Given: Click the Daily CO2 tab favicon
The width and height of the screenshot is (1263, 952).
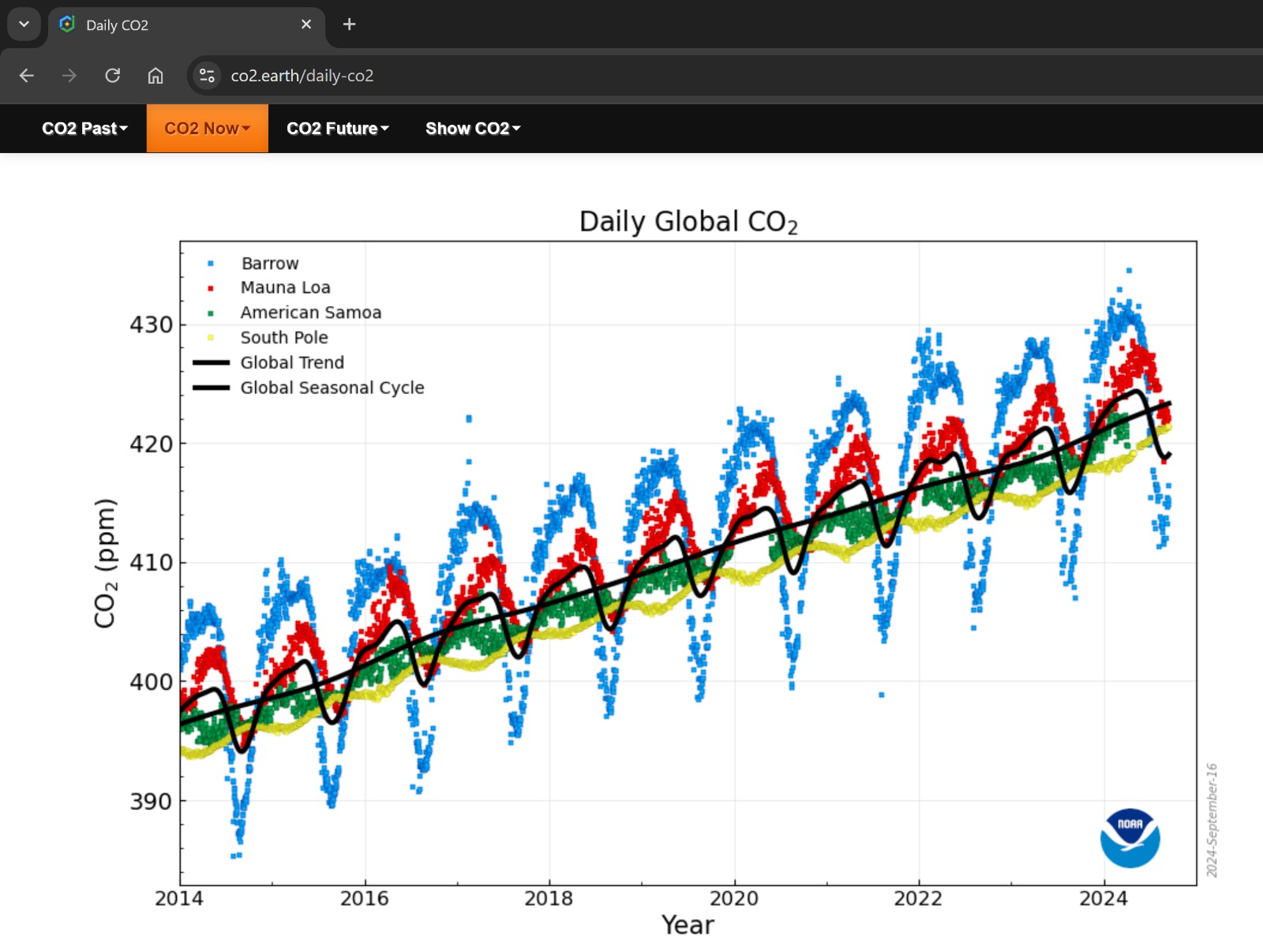Looking at the screenshot, I should click(x=68, y=24).
